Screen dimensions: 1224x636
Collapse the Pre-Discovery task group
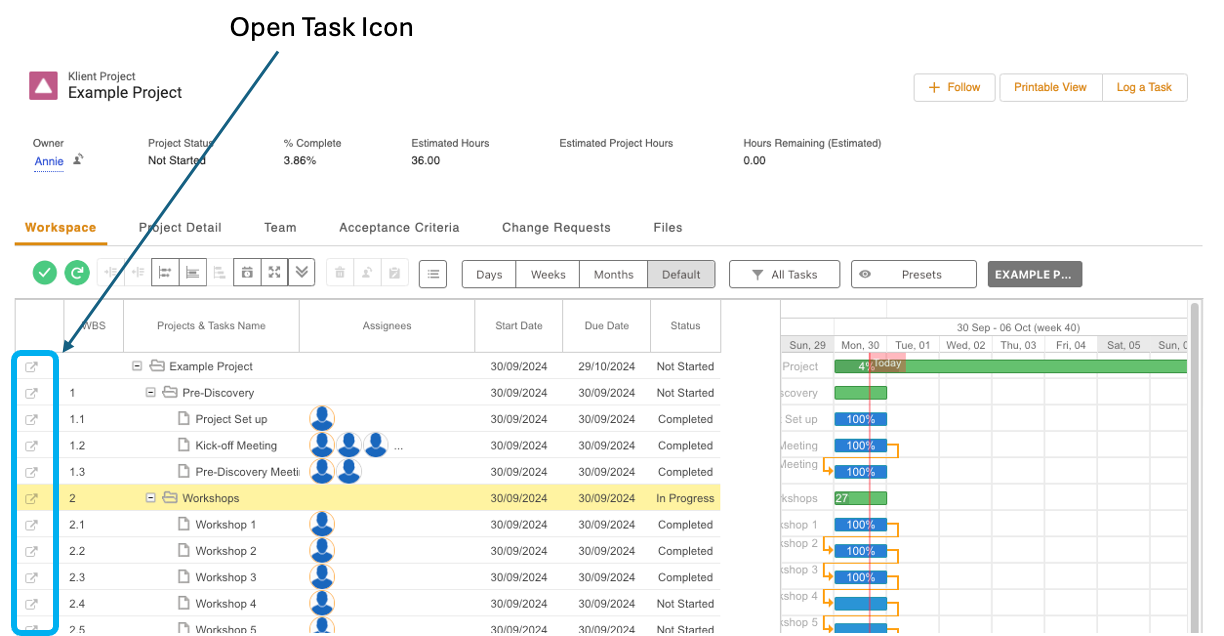tap(151, 393)
